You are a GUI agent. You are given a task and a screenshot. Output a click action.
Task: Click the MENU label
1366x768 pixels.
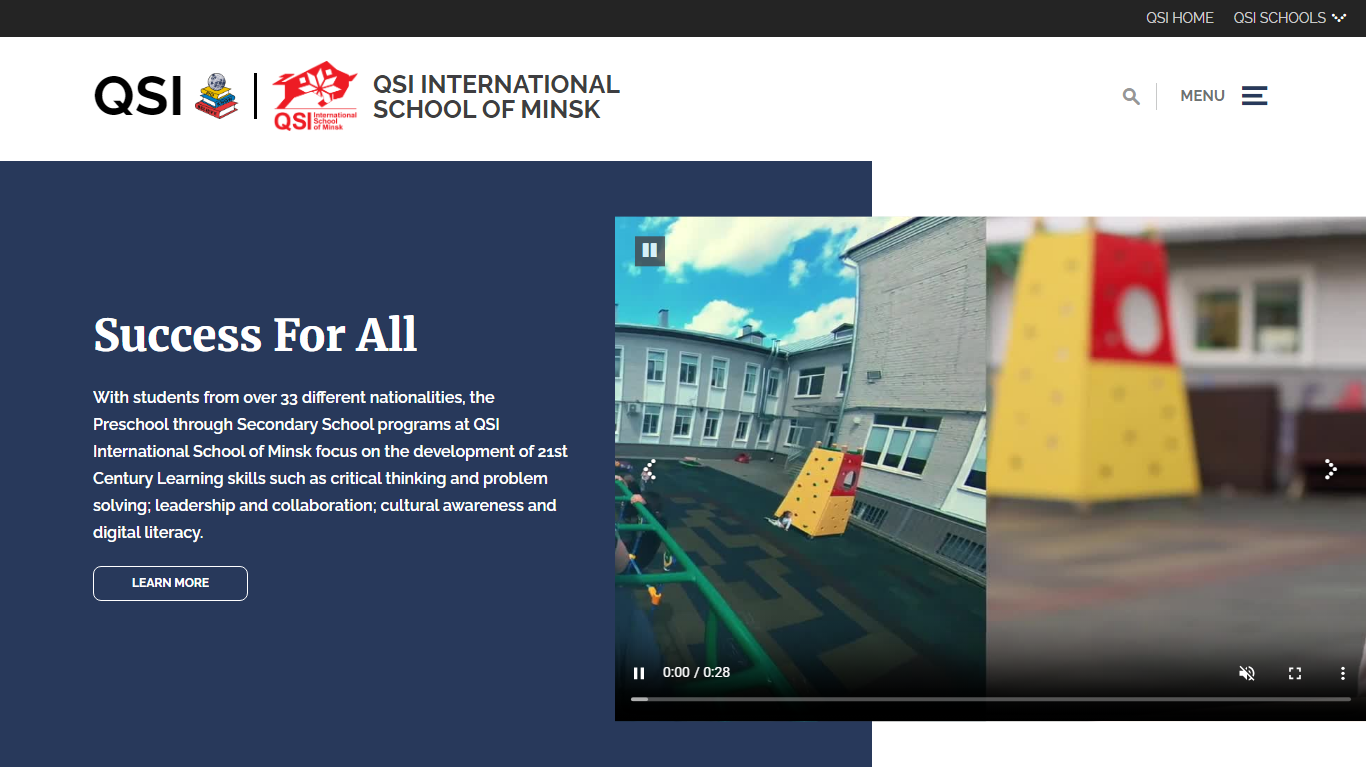pyautogui.click(x=1202, y=96)
